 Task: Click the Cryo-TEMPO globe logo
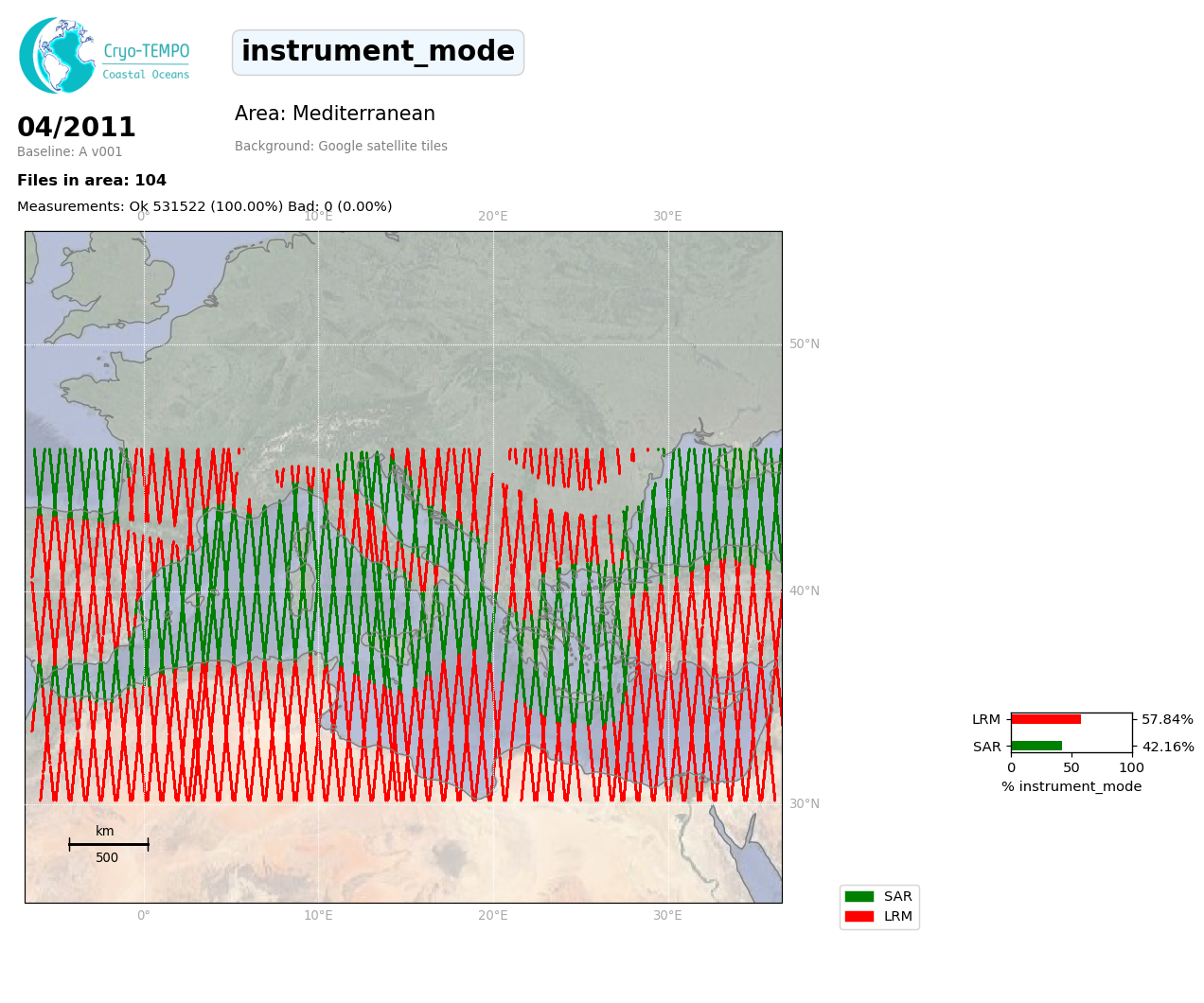57,55
